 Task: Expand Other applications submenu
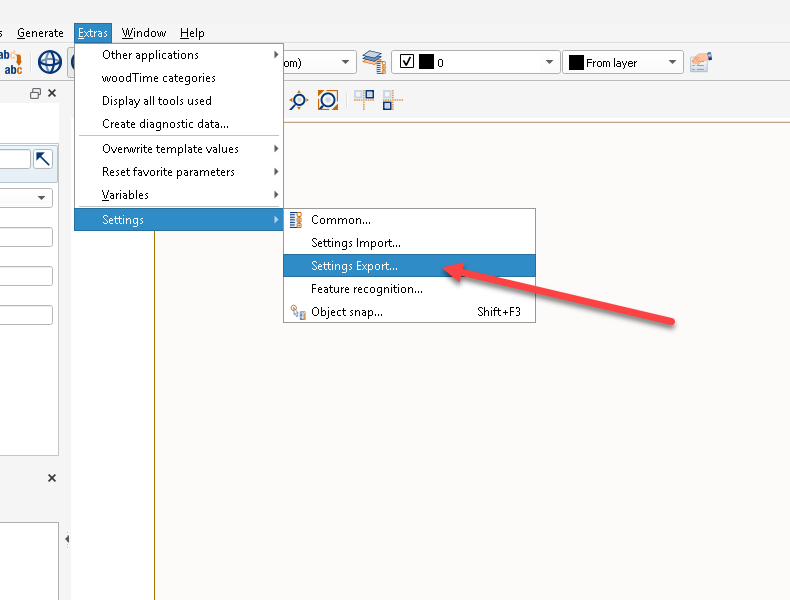click(x=179, y=55)
